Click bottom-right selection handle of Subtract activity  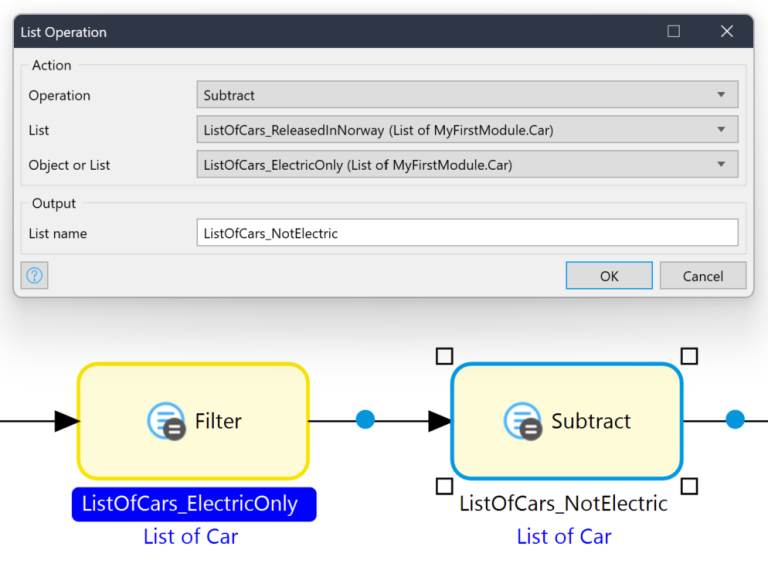click(689, 487)
